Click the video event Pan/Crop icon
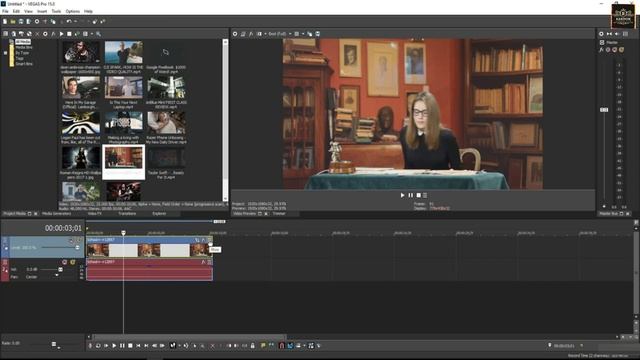Screen dimensions: 640x360 (x=197, y=240)
